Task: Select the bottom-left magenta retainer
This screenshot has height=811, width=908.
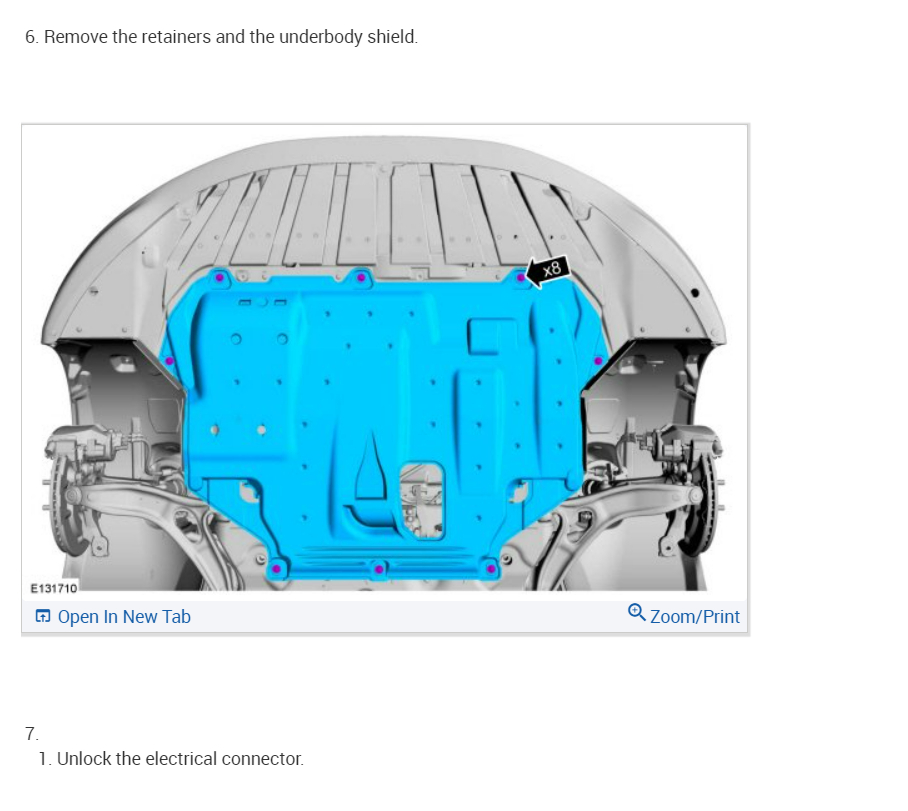Action: [276, 569]
